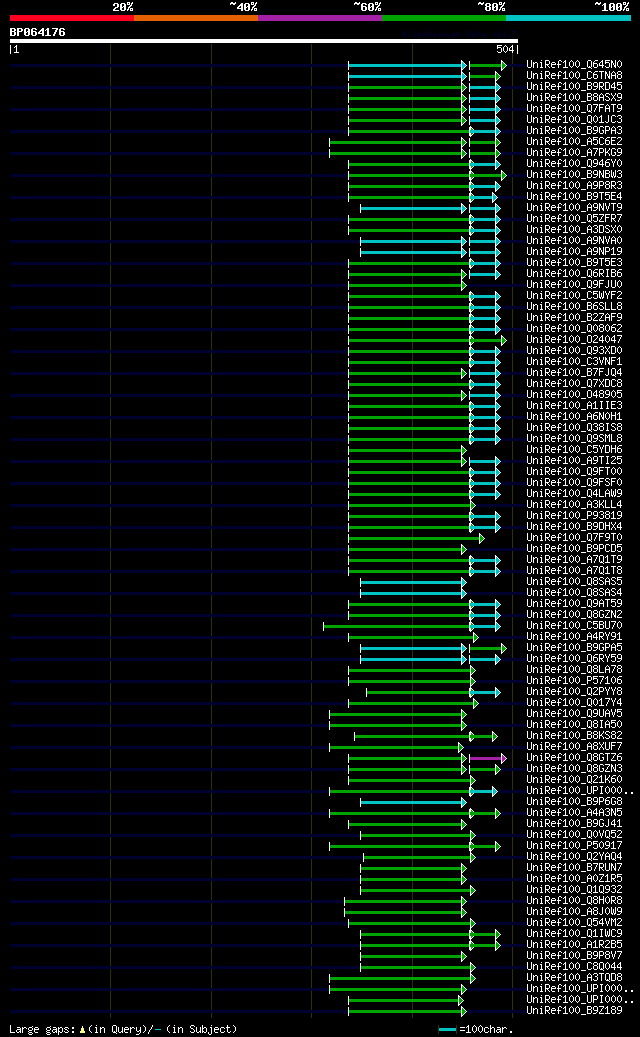The width and height of the screenshot is (640, 1037).
Task: Select the UniRef100_A3DSX0 label
Action: click(574, 229)
